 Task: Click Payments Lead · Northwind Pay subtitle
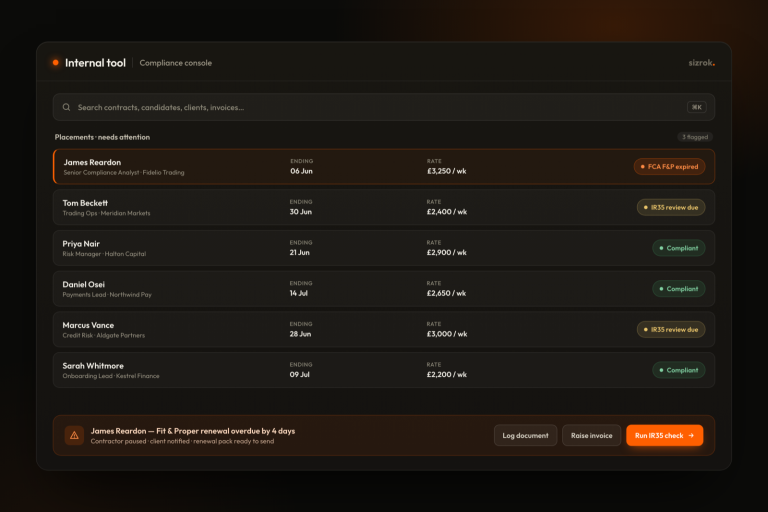107,294
